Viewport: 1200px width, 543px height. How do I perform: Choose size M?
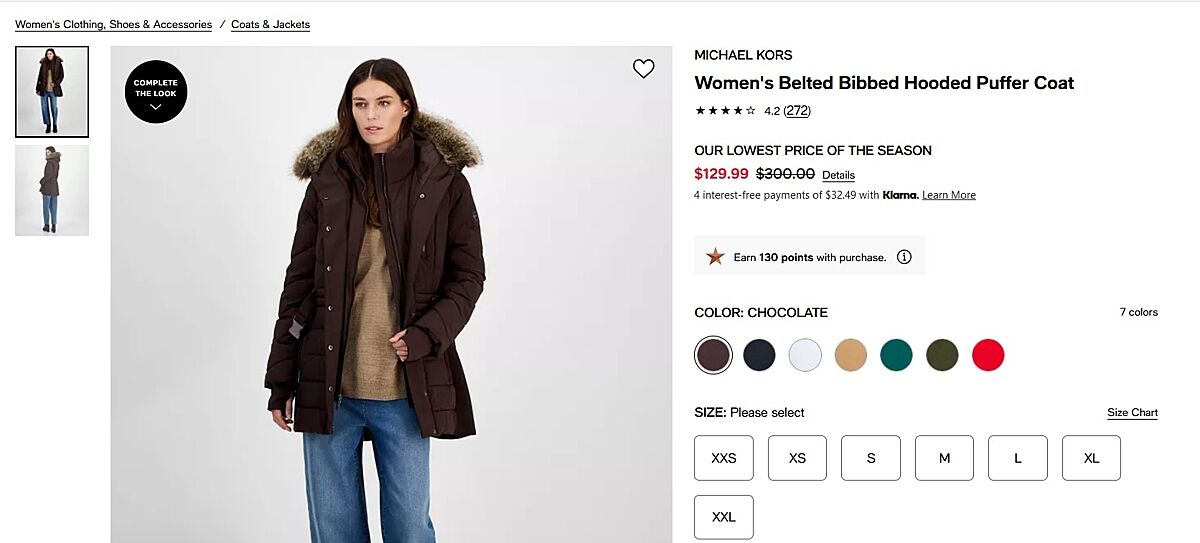pos(944,458)
